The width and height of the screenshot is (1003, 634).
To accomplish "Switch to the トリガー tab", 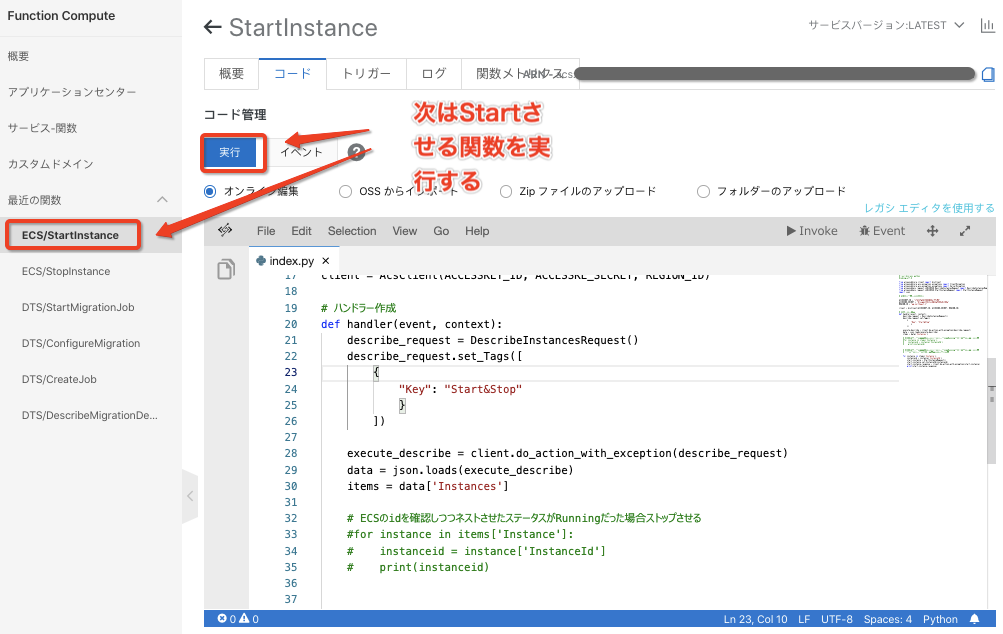I will [366, 74].
